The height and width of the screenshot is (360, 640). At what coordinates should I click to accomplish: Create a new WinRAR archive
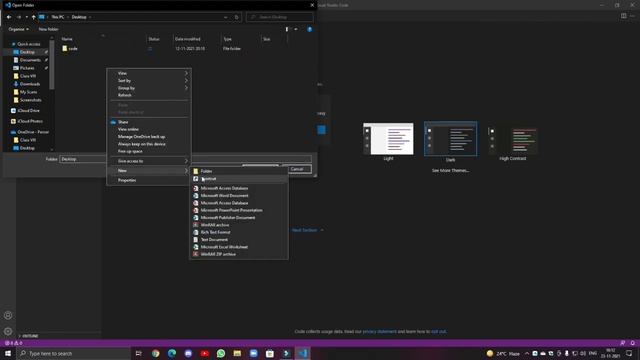tap(239, 225)
